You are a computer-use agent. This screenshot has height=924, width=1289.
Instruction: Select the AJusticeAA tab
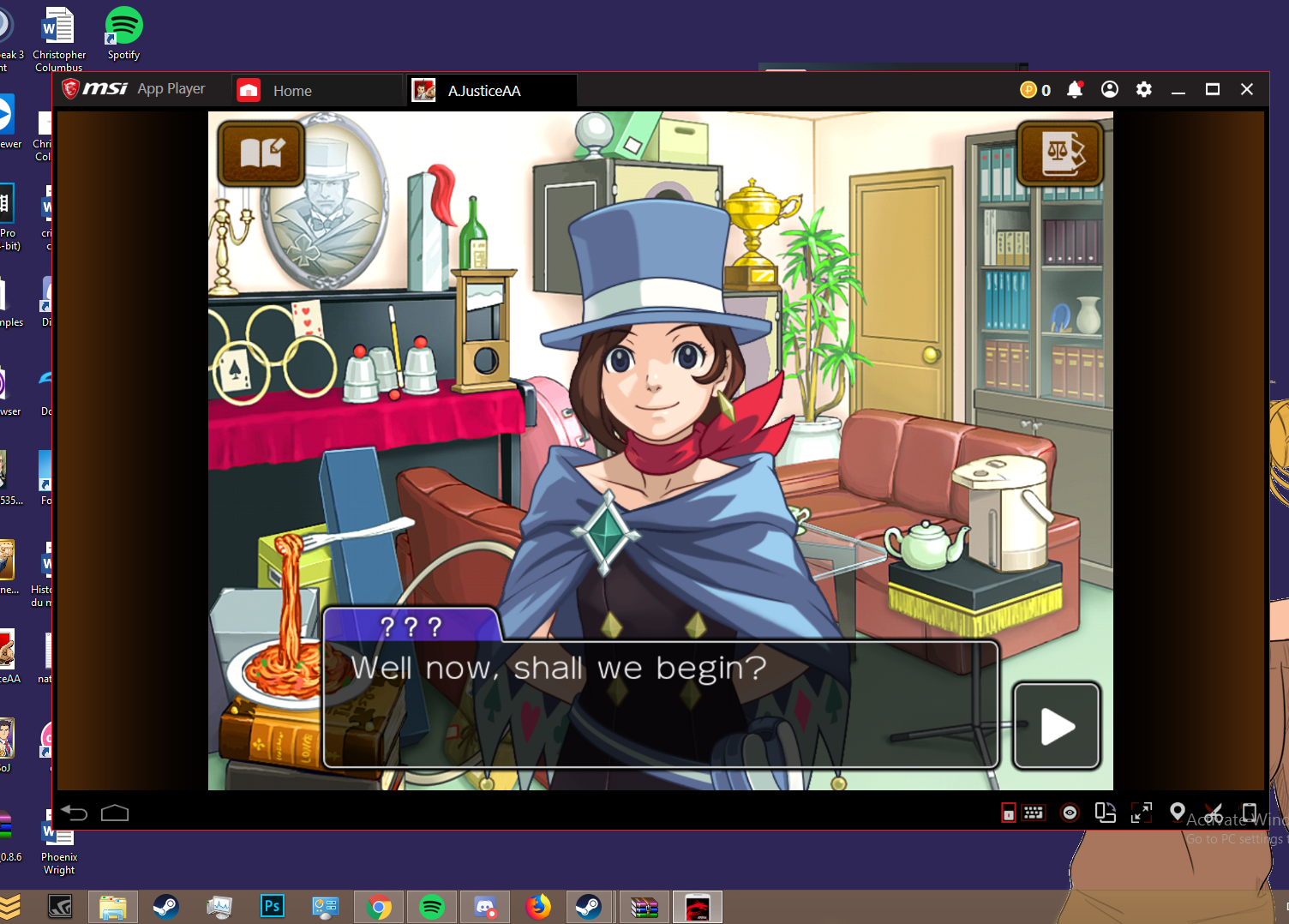491,91
